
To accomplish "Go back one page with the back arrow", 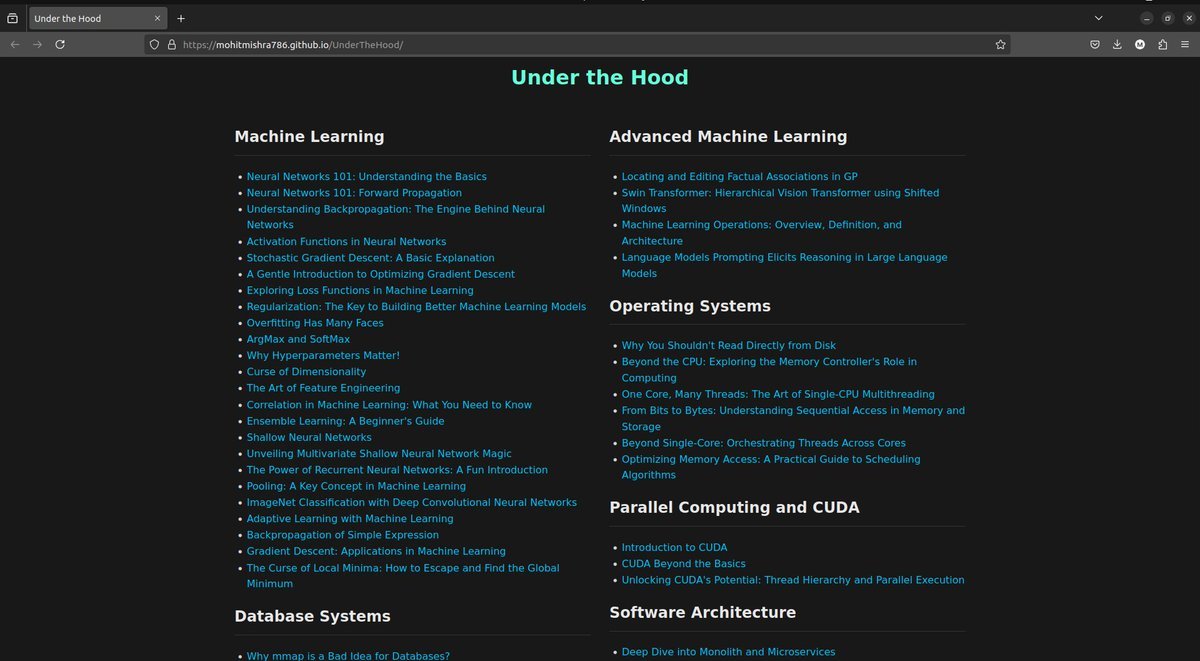I will [x=14, y=44].
